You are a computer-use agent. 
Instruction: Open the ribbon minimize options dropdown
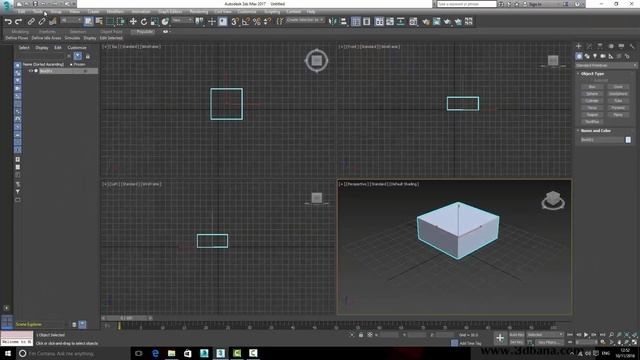[x=166, y=31]
